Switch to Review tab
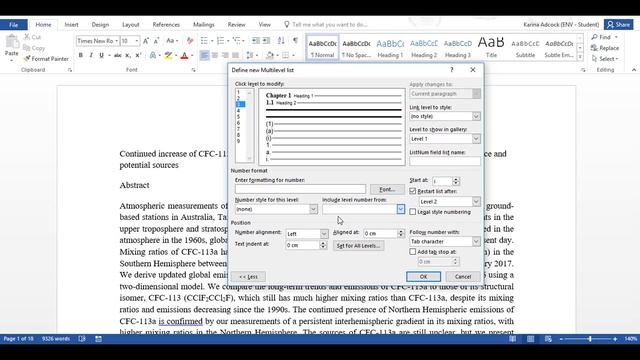This screenshot has width=640, height=360. click(236, 24)
